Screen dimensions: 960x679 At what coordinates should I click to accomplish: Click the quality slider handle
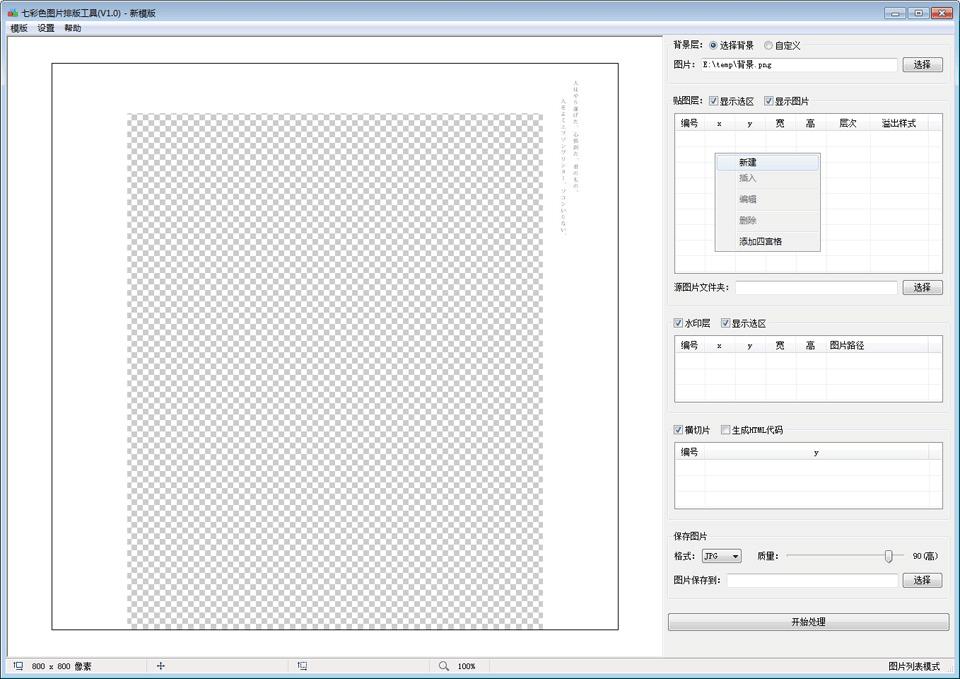(x=888, y=556)
